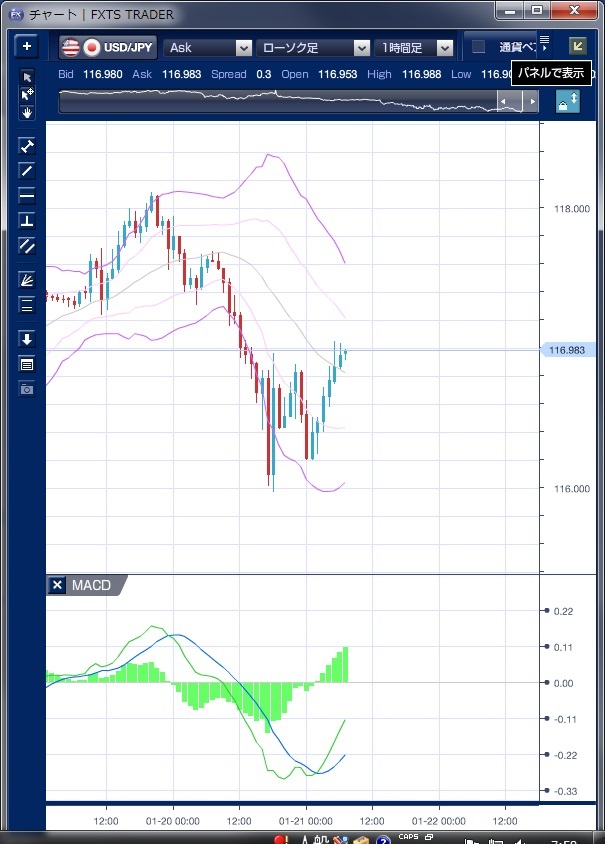
Task: Select the arrow pointer tool
Action: 27,77
